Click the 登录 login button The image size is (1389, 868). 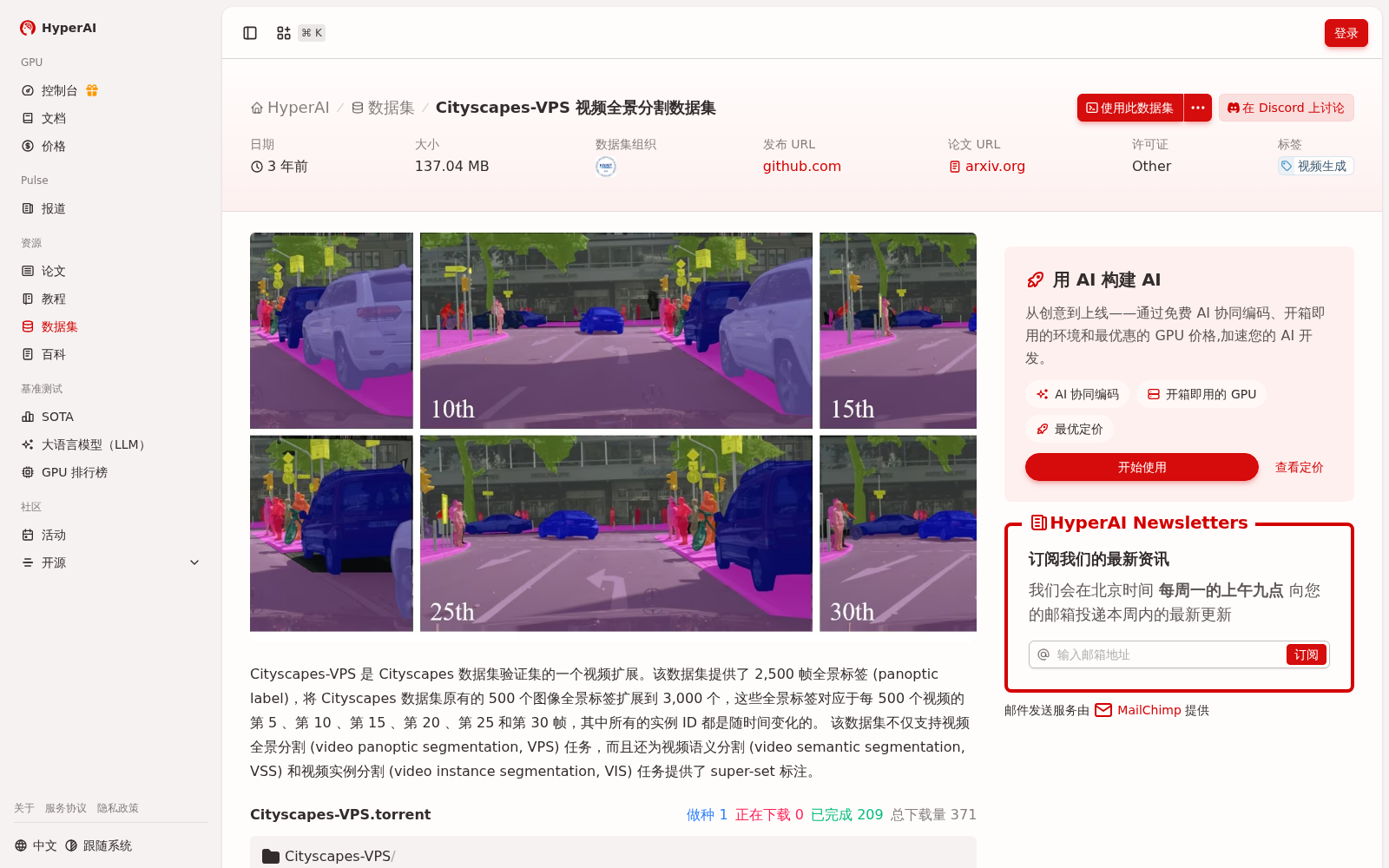click(1346, 33)
